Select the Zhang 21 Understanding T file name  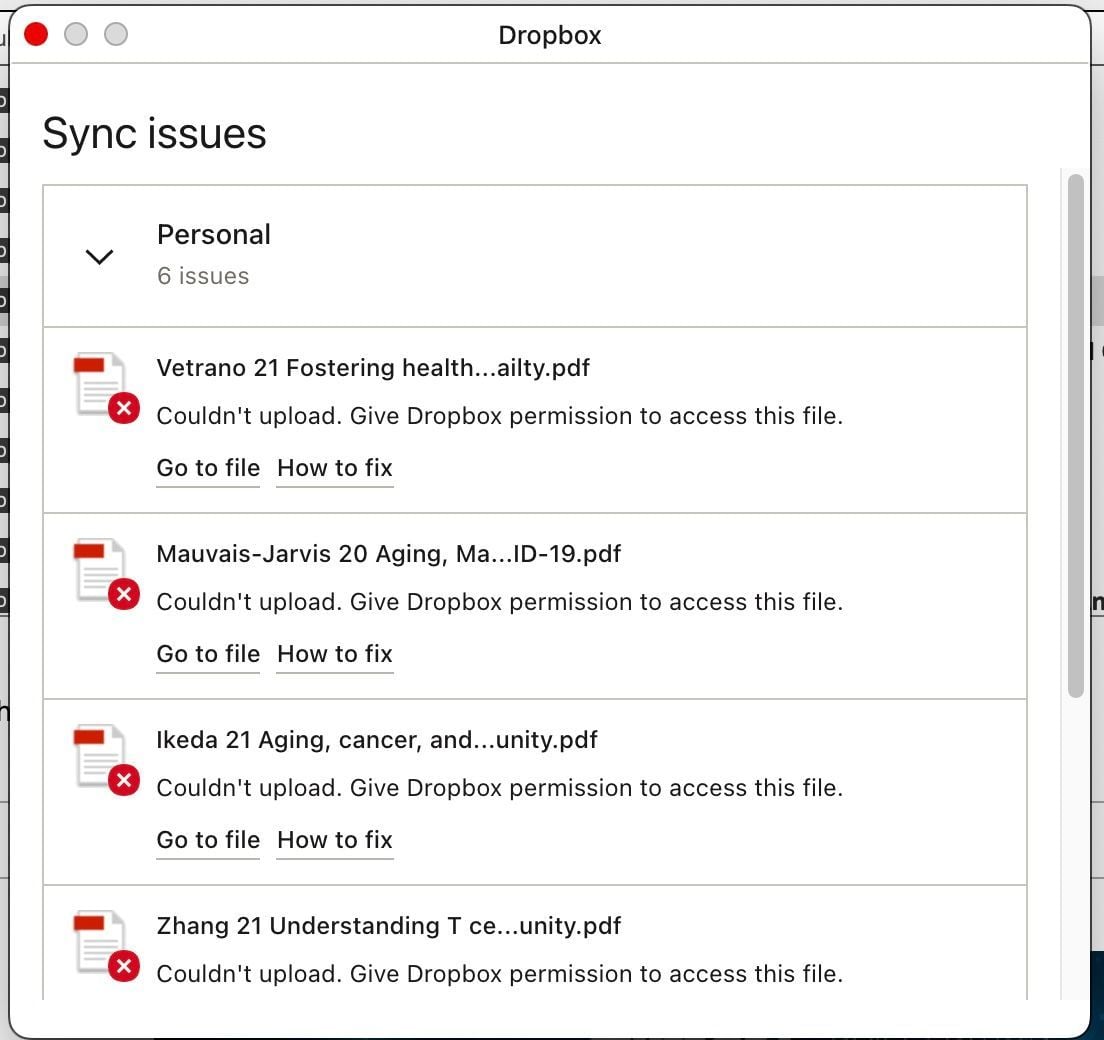[x=389, y=926]
